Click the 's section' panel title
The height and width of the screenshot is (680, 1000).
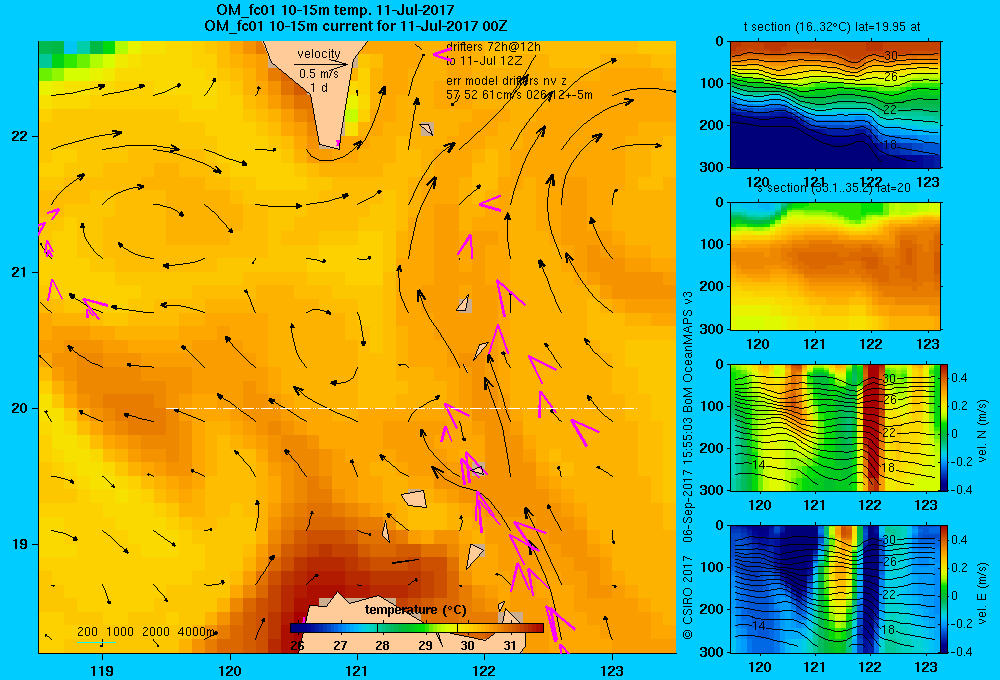click(834, 188)
